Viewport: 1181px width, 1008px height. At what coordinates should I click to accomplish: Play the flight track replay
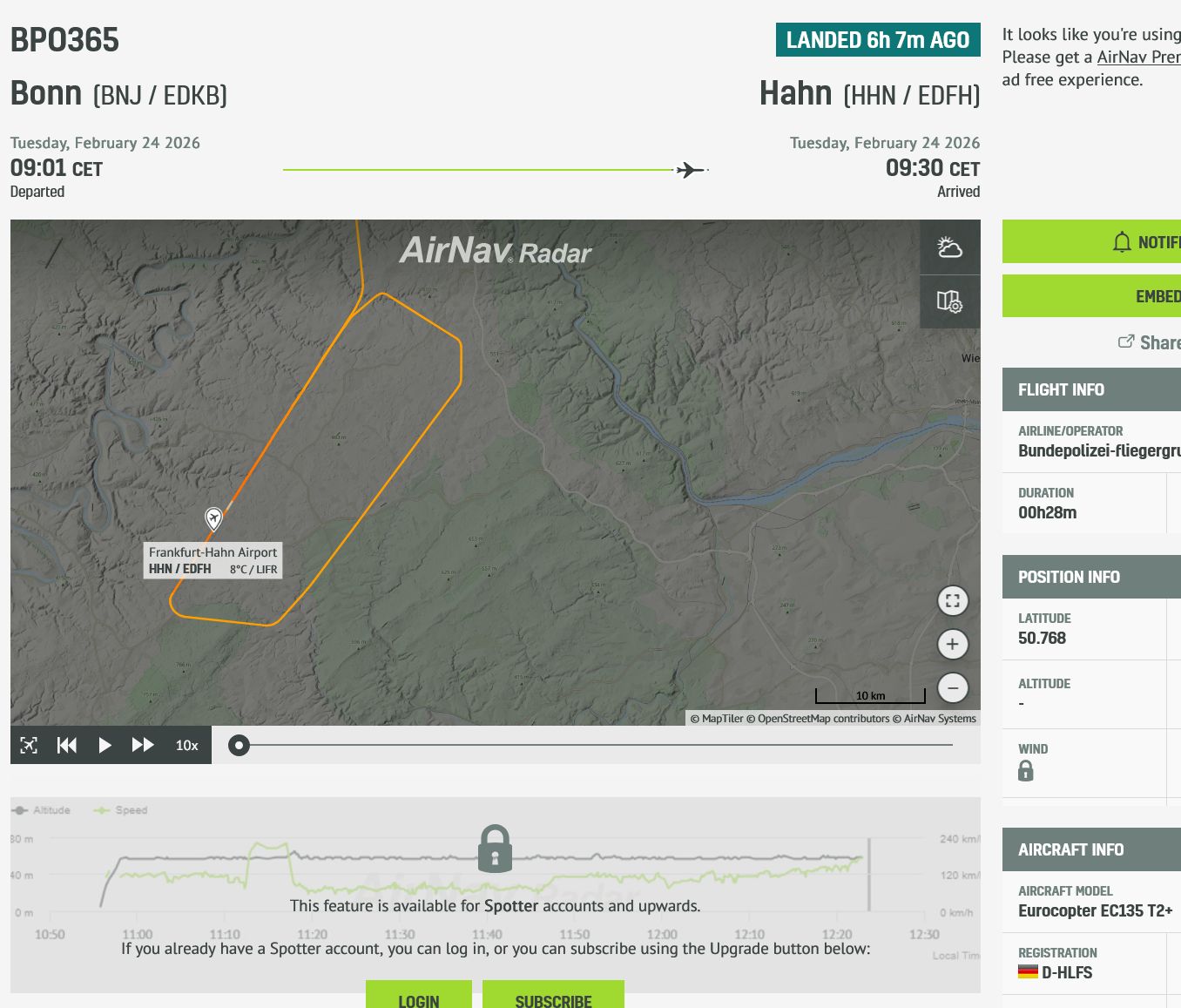pyautogui.click(x=105, y=745)
